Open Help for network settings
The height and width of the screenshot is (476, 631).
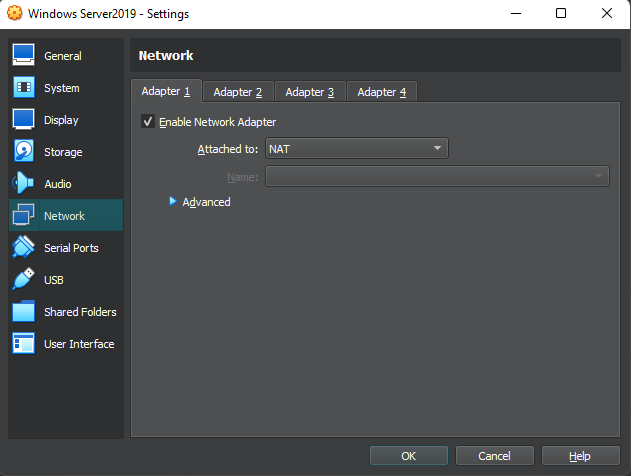[580, 456]
